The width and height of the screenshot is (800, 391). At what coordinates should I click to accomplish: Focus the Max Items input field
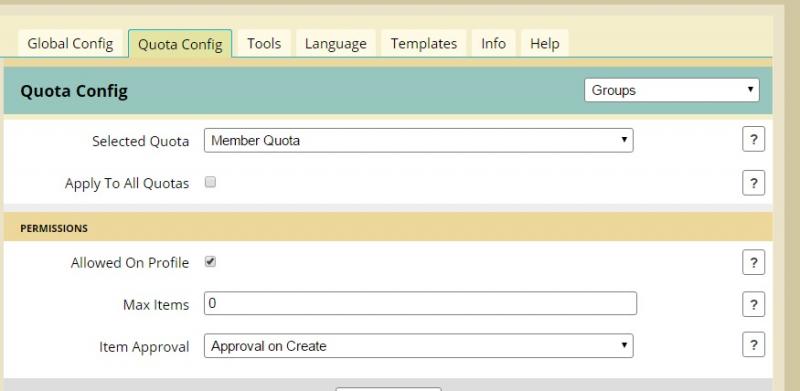click(420, 303)
